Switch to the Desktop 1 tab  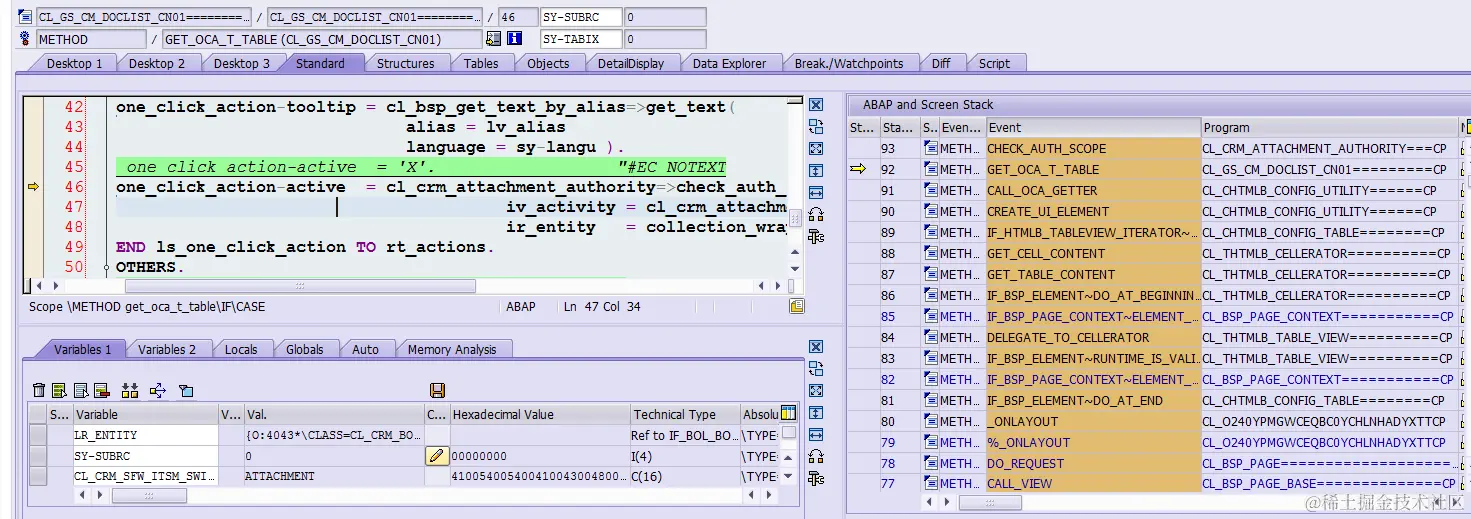point(74,63)
